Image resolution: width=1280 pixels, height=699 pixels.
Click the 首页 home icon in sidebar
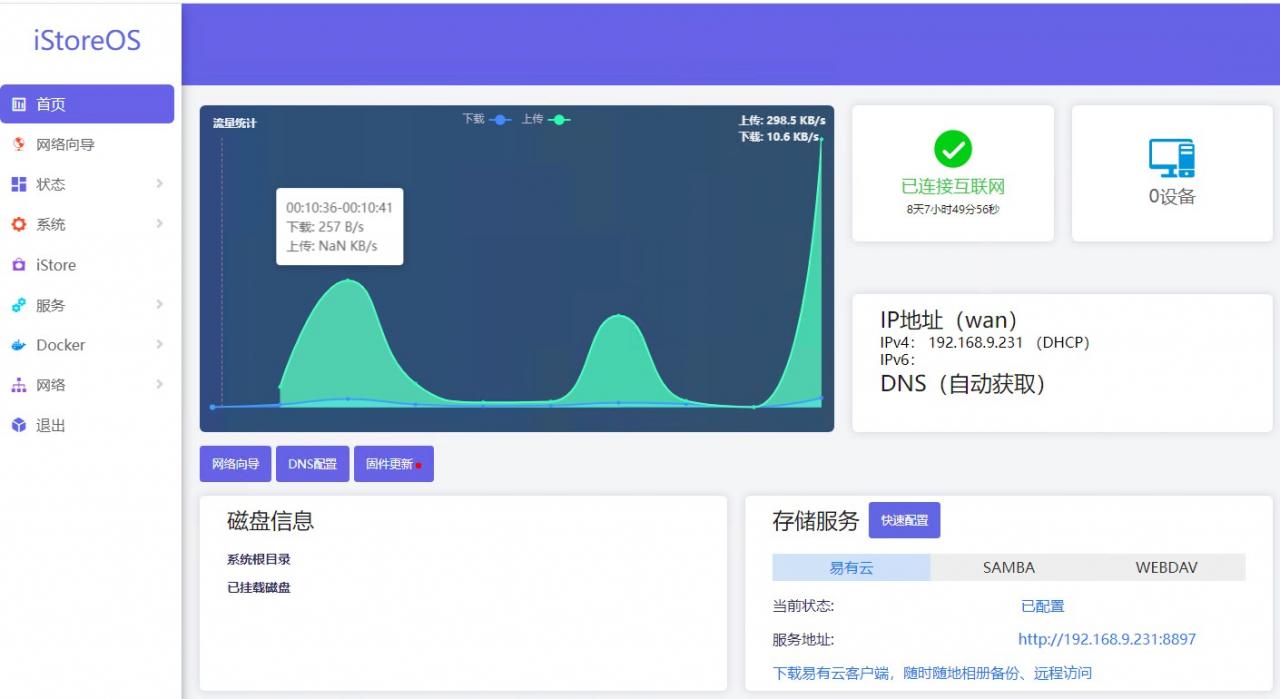click(18, 104)
